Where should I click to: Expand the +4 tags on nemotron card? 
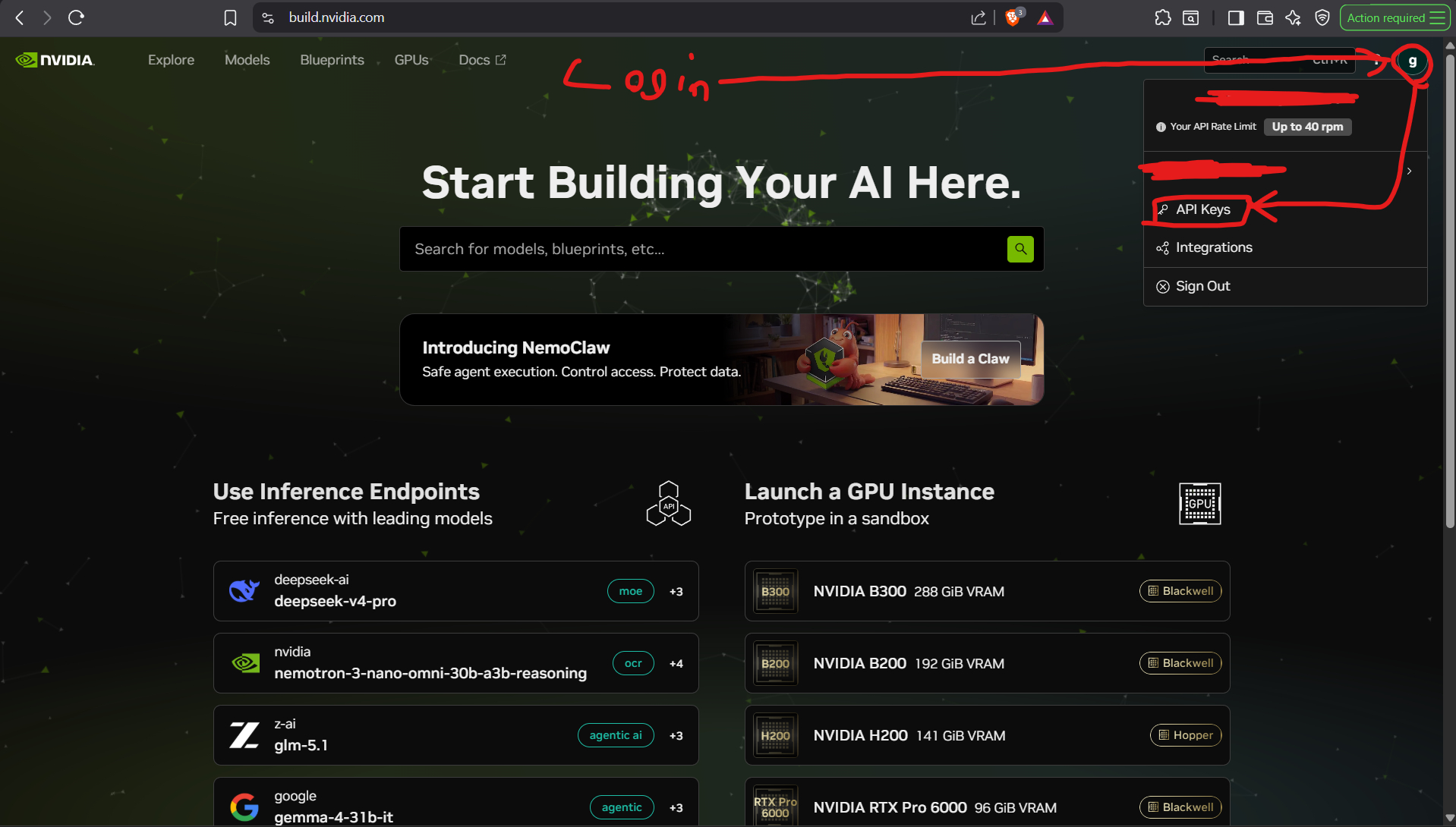(676, 663)
